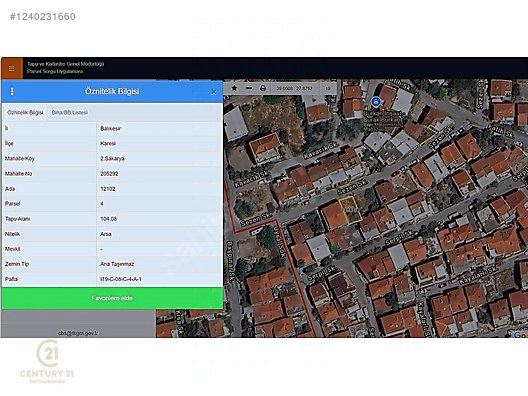The width and height of the screenshot is (528, 396).
Task: Click the Zemin Tip row label
Action: pyautogui.click(x=17, y=264)
